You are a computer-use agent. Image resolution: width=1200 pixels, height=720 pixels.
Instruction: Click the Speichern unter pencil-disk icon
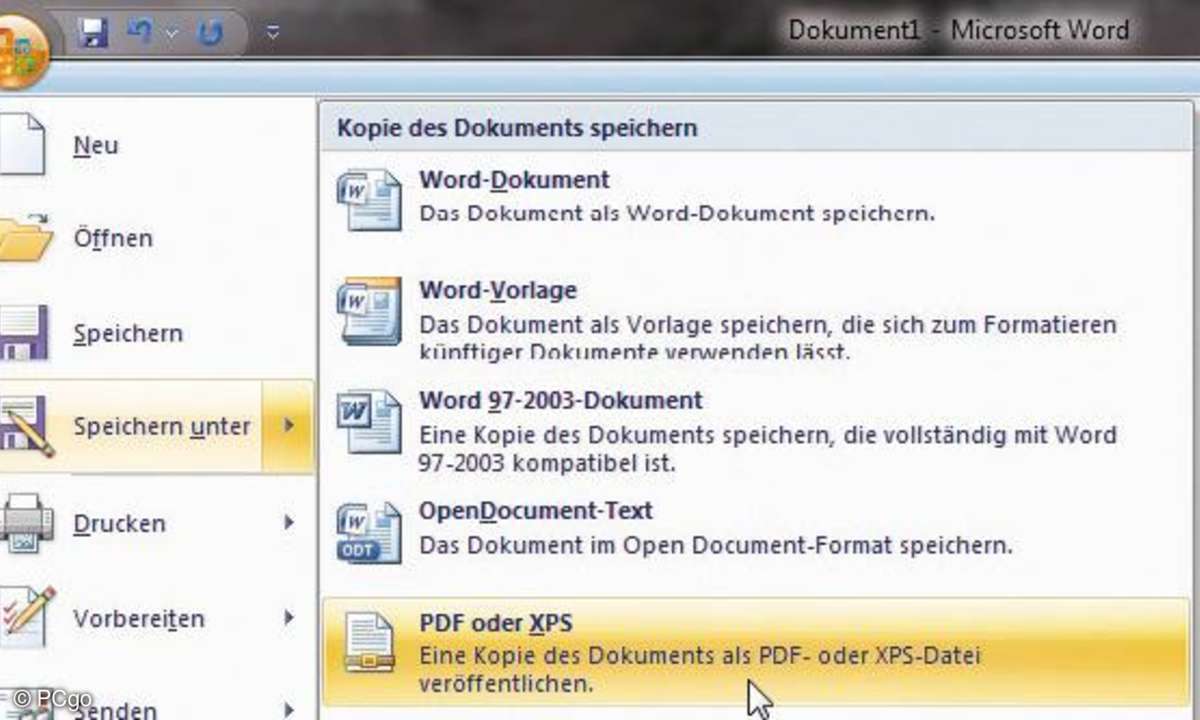coord(26,426)
